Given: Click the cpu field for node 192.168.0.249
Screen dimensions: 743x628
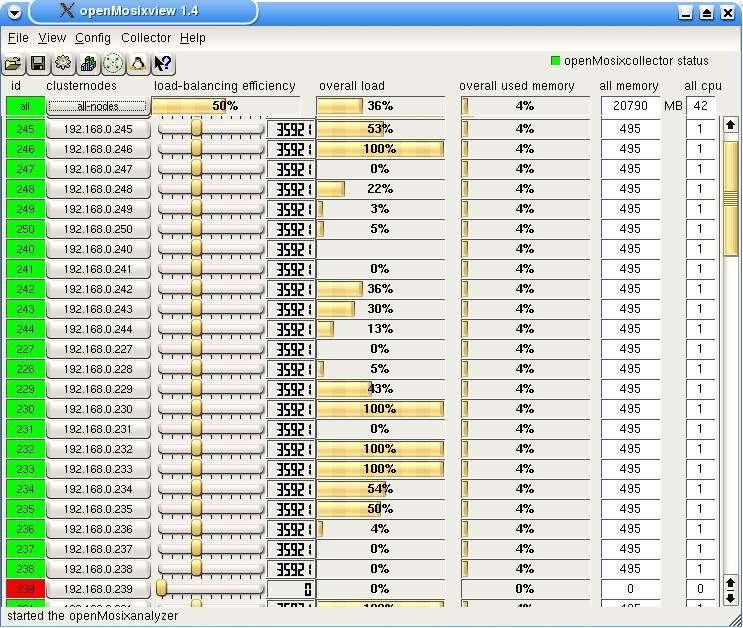Looking at the screenshot, I should point(700,209).
